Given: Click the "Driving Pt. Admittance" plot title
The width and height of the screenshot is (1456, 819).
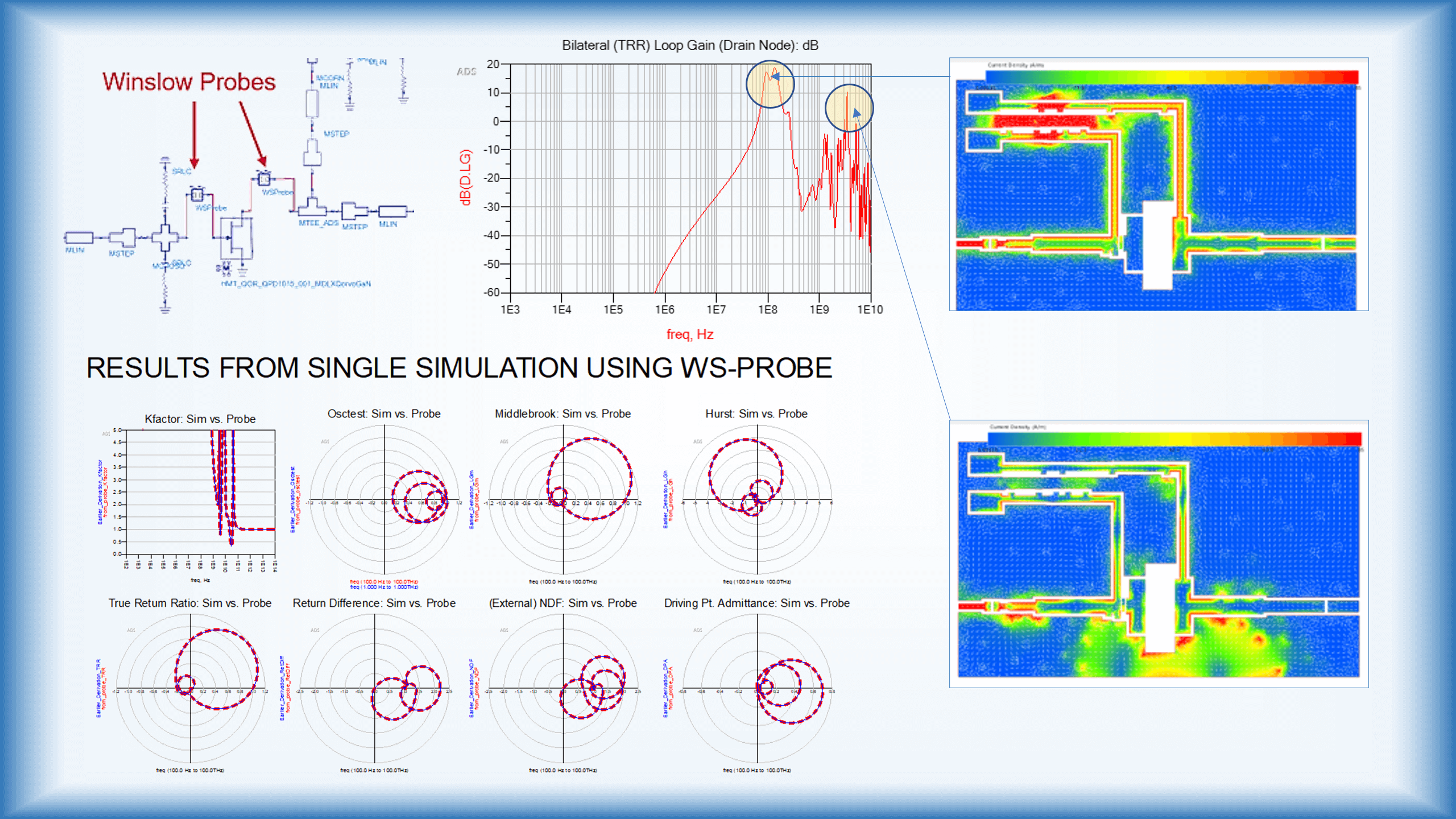Looking at the screenshot, I should coord(757,603).
